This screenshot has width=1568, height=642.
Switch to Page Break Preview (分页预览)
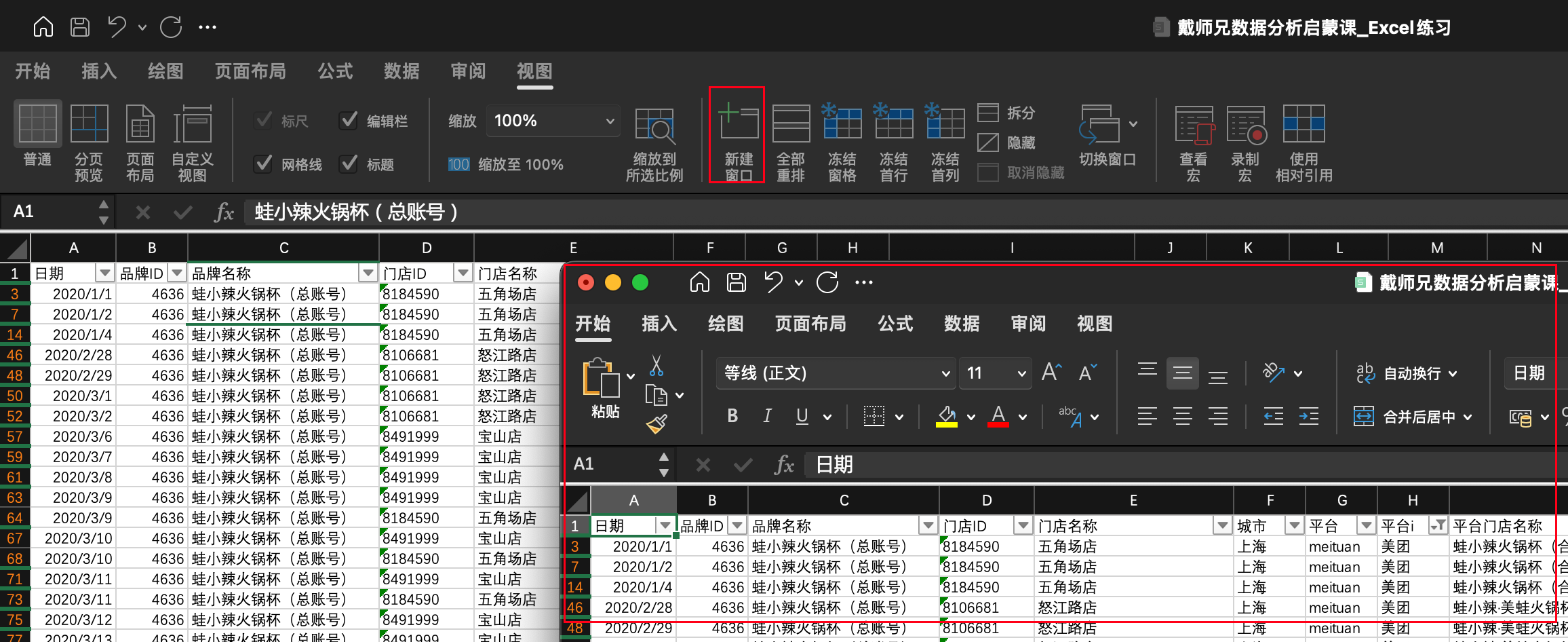click(89, 143)
